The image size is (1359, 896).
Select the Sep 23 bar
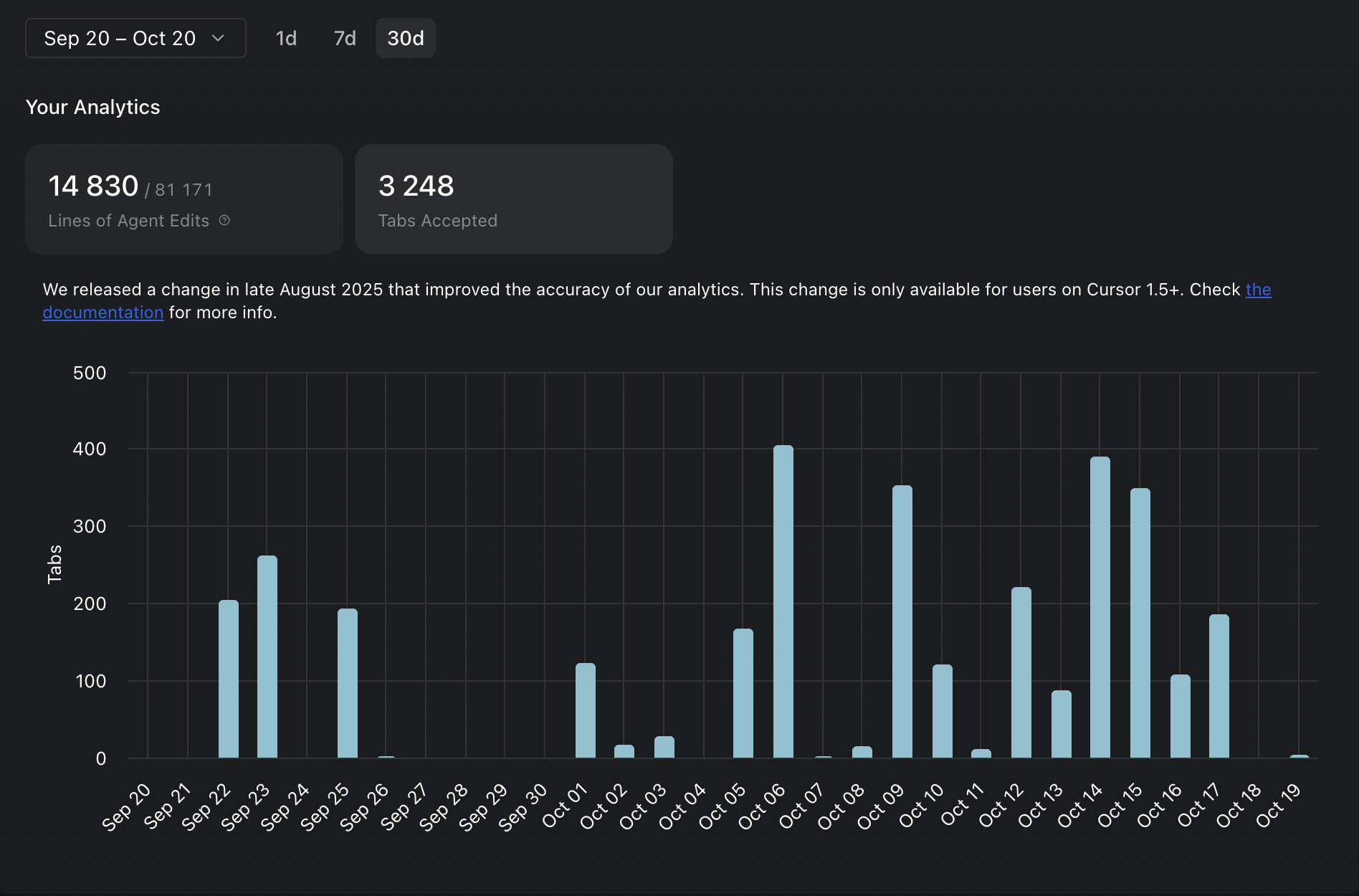267,657
